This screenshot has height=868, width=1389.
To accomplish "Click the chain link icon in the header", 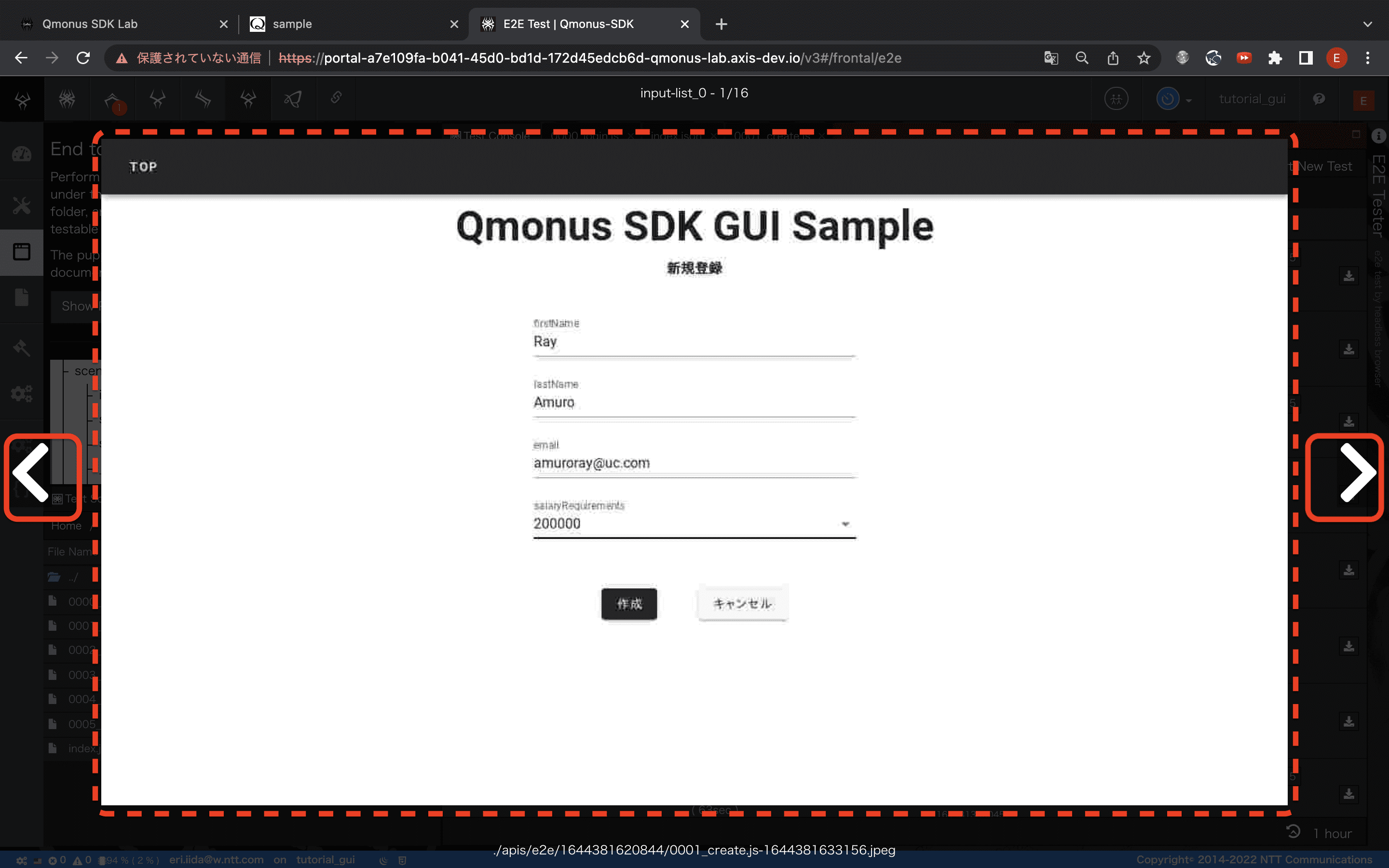I will click(x=337, y=98).
